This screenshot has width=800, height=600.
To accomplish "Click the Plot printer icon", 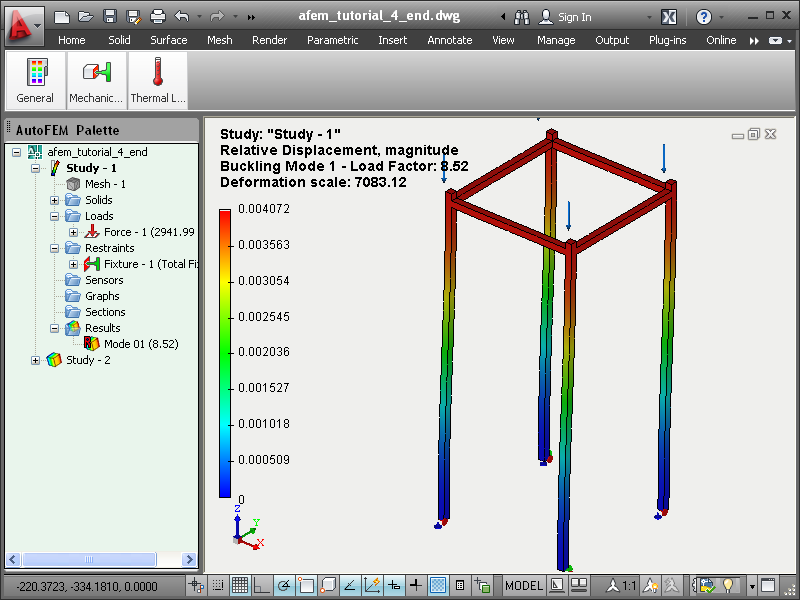I will (x=158, y=16).
